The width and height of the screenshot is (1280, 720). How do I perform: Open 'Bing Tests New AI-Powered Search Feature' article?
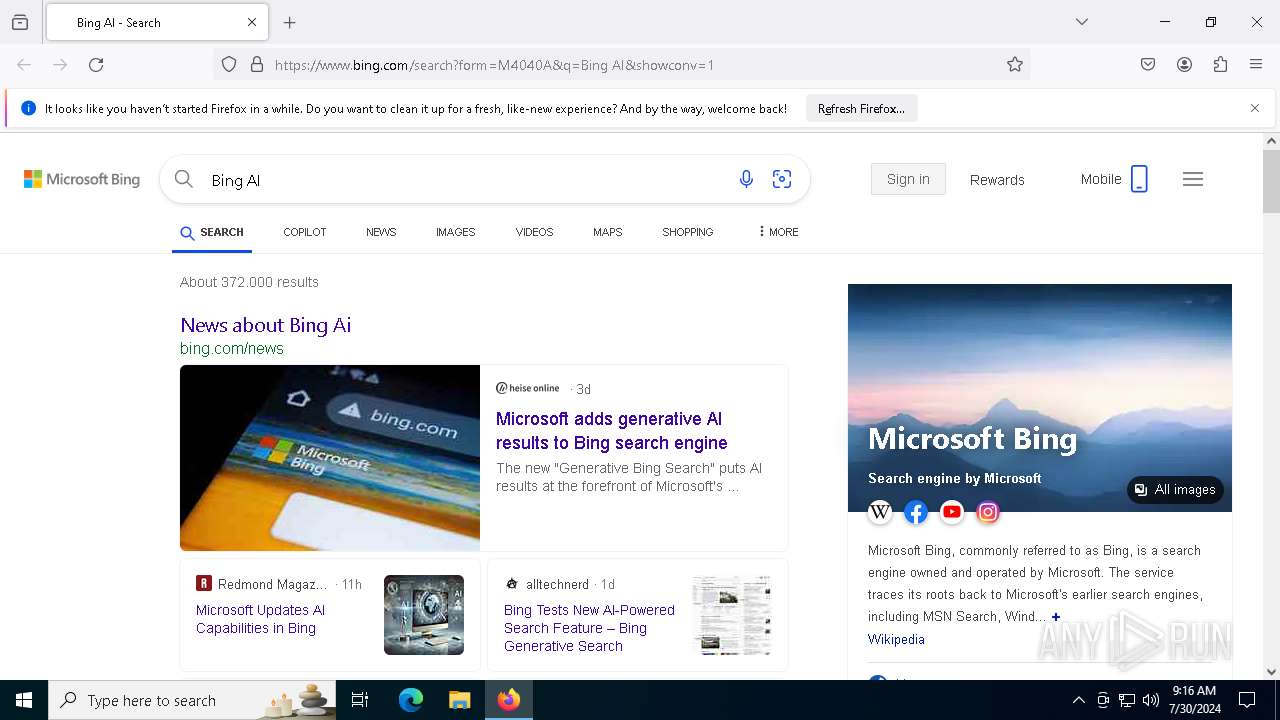click(x=589, y=628)
